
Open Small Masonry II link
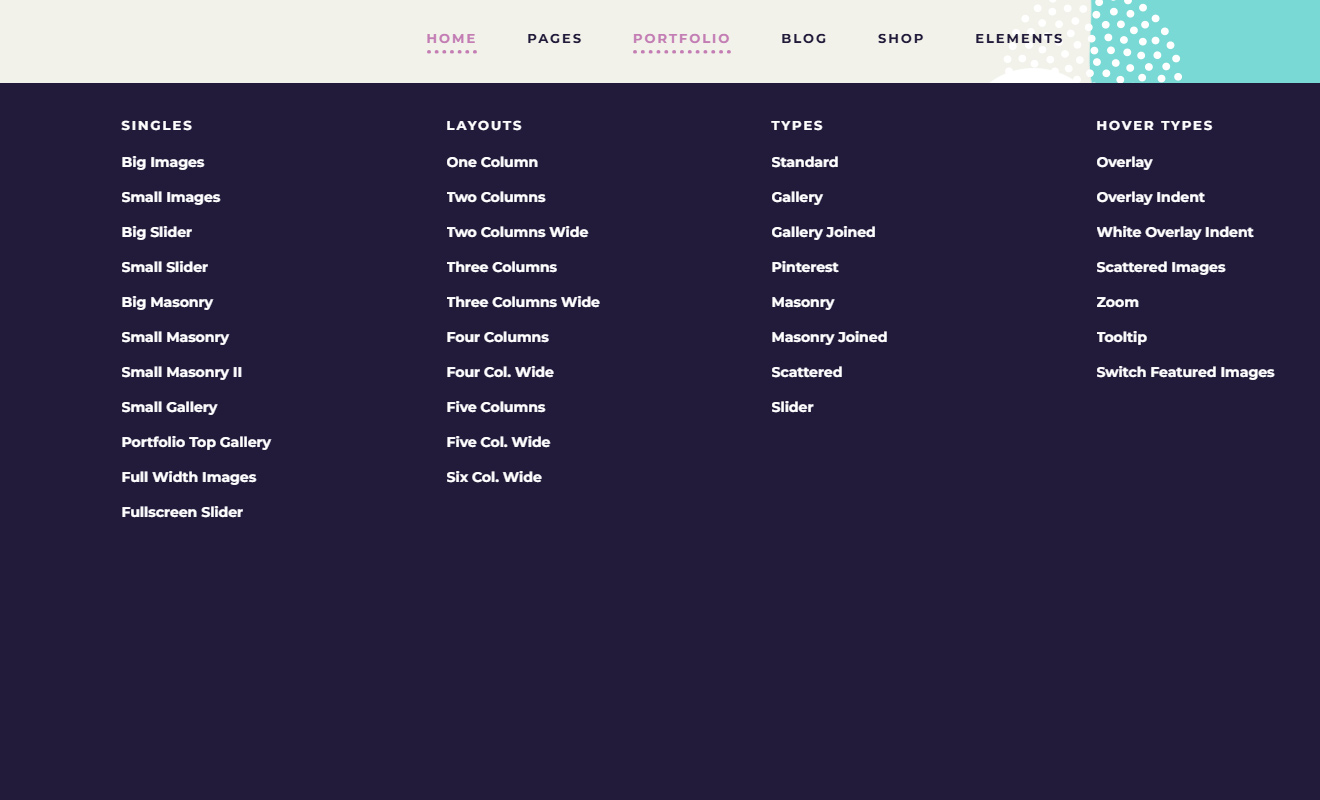pyautogui.click(x=182, y=372)
